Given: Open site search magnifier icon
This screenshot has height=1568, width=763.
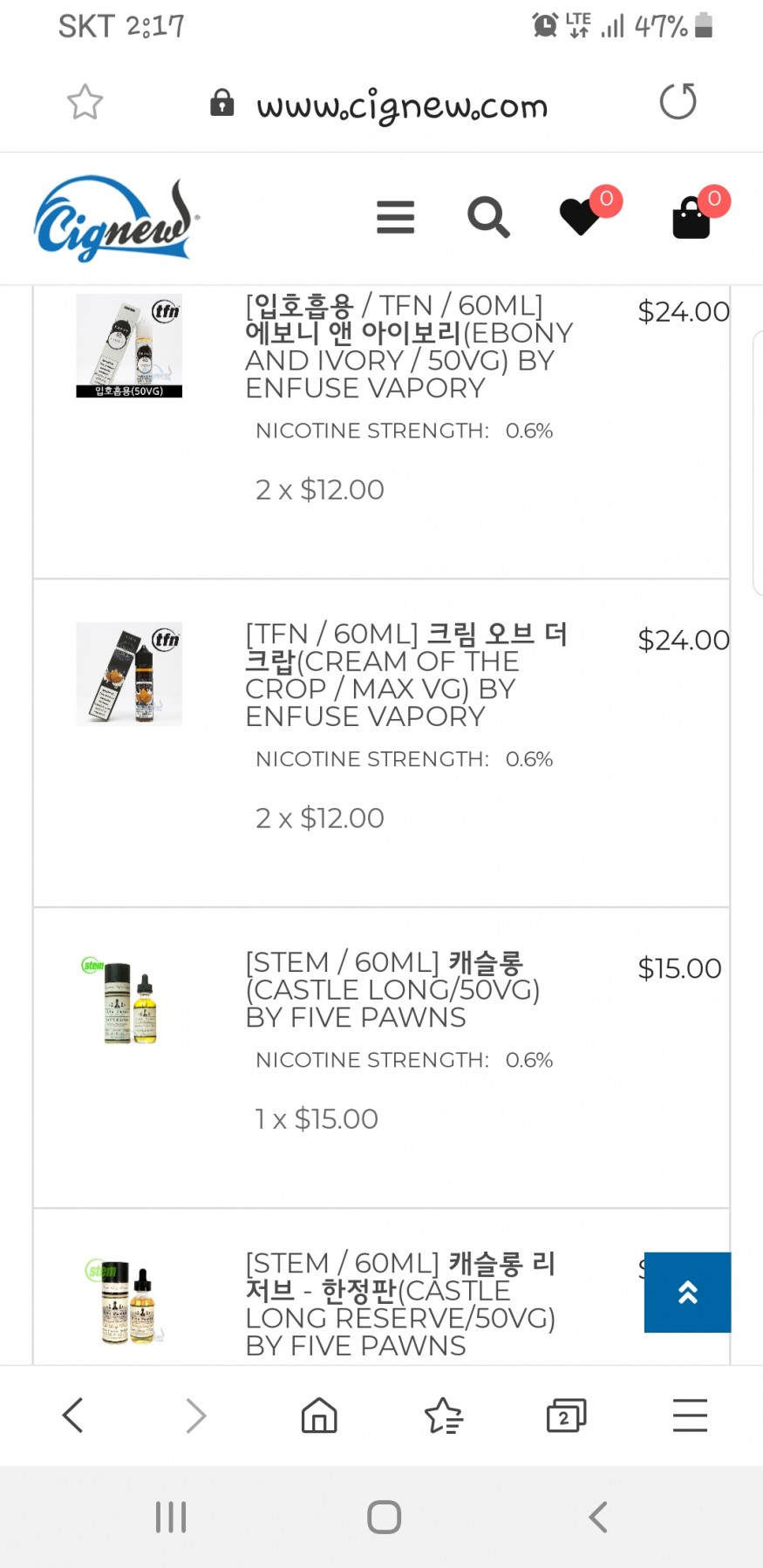Looking at the screenshot, I should point(488,217).
